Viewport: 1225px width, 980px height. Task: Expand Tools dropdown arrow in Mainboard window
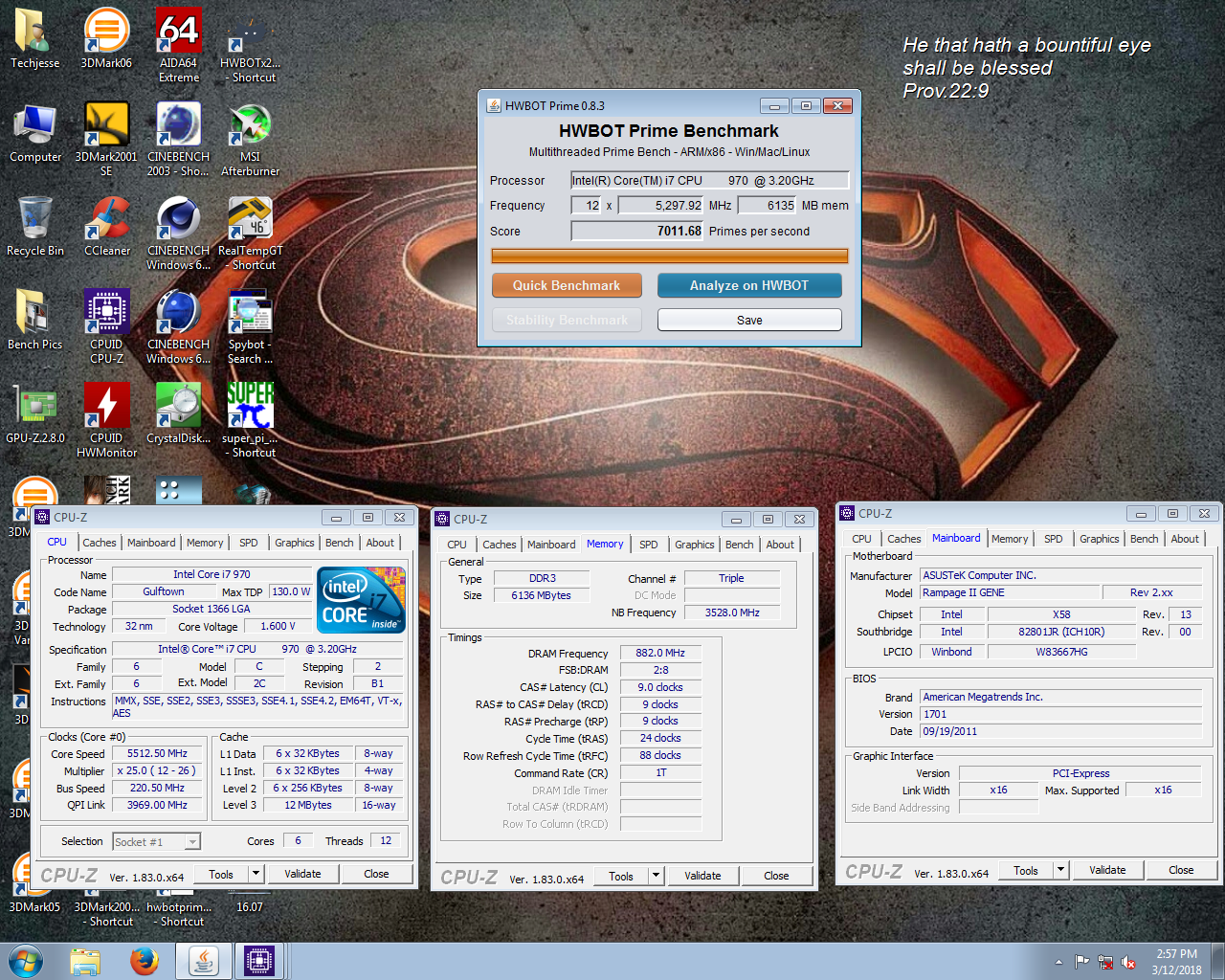click(1060, 870)
